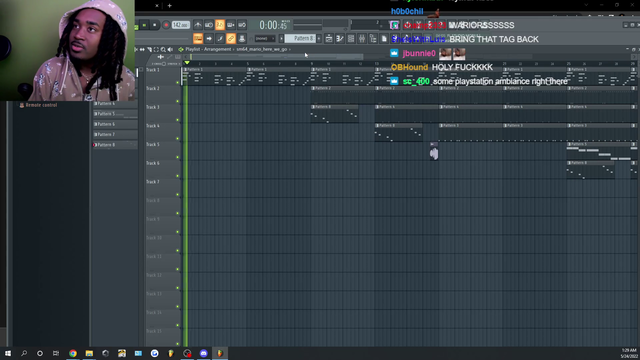This screenshot has height=360, width=640.
Task: Open Windows Start menu
Action: coord(8,353)
